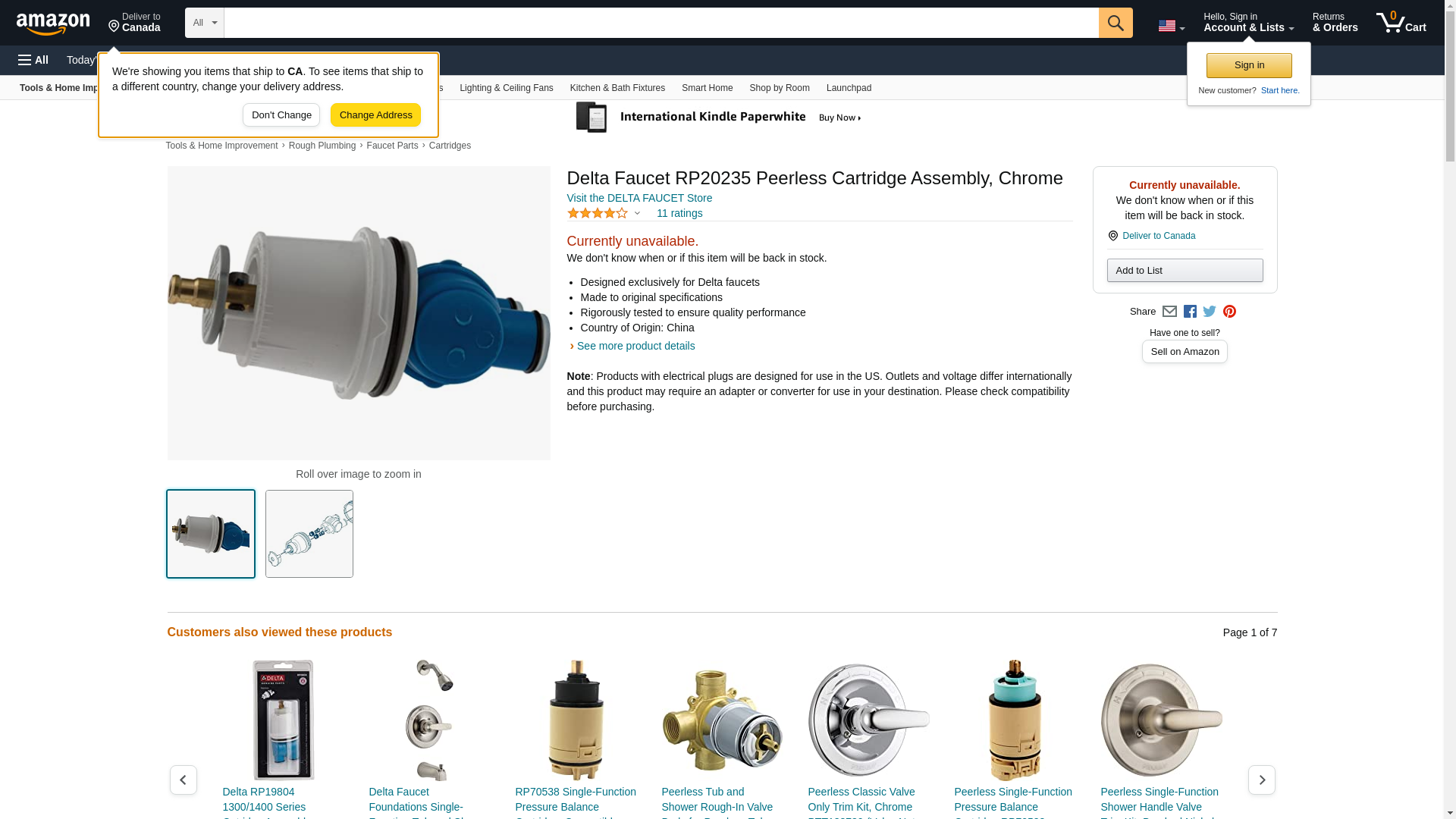Viewport: 1456px width, 819px height.
Task: Select the cartridge diagram thumbnail
Action: click(x=309, y=534)
